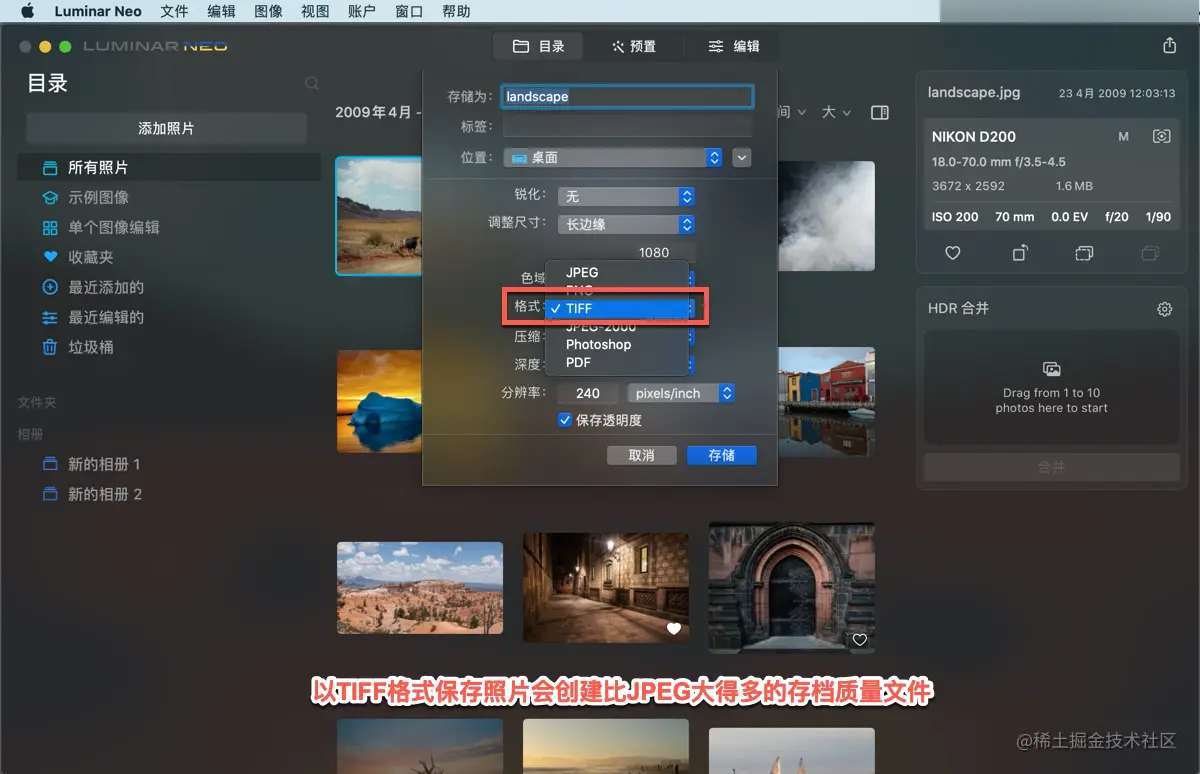Click the share/export icon at top right

[x=1170, y=46]
